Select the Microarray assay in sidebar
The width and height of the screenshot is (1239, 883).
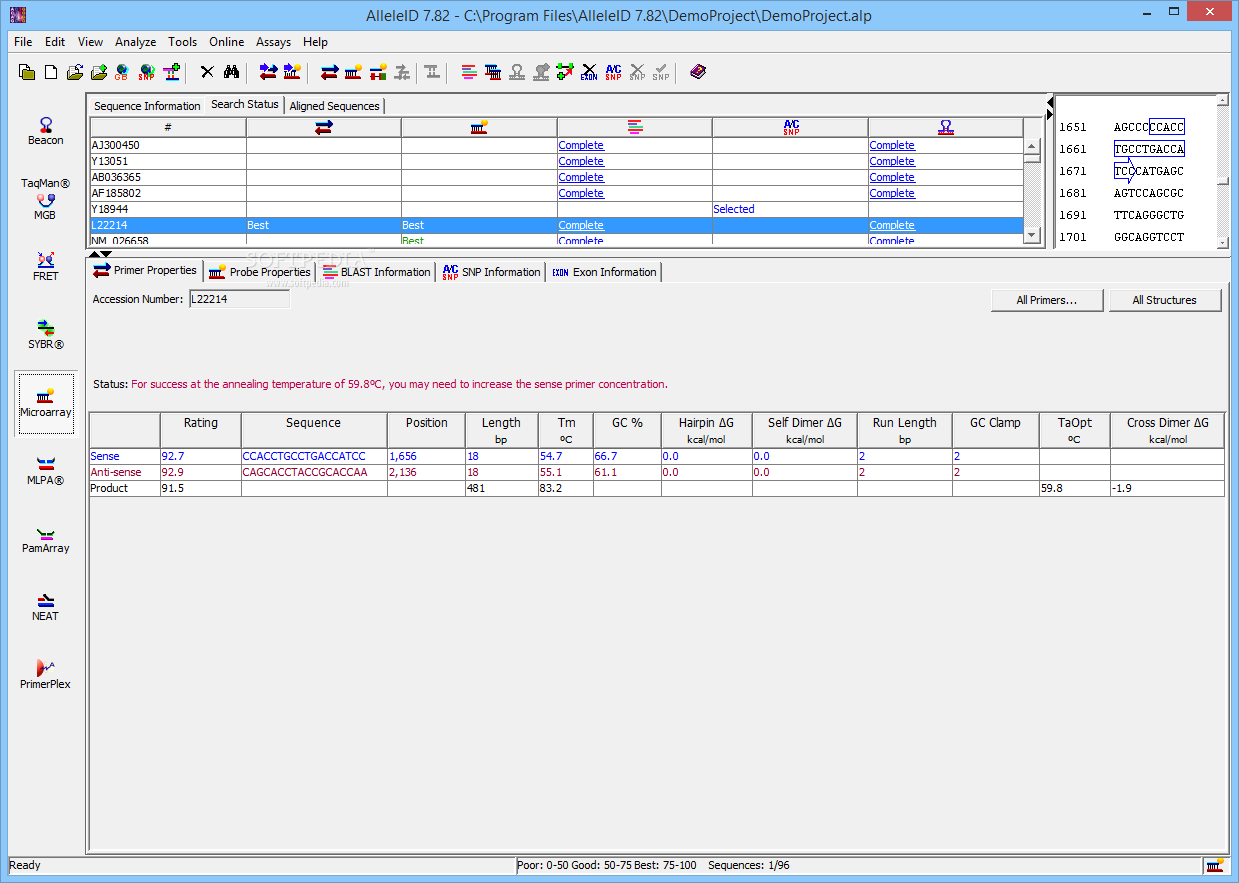click(45, 403)
